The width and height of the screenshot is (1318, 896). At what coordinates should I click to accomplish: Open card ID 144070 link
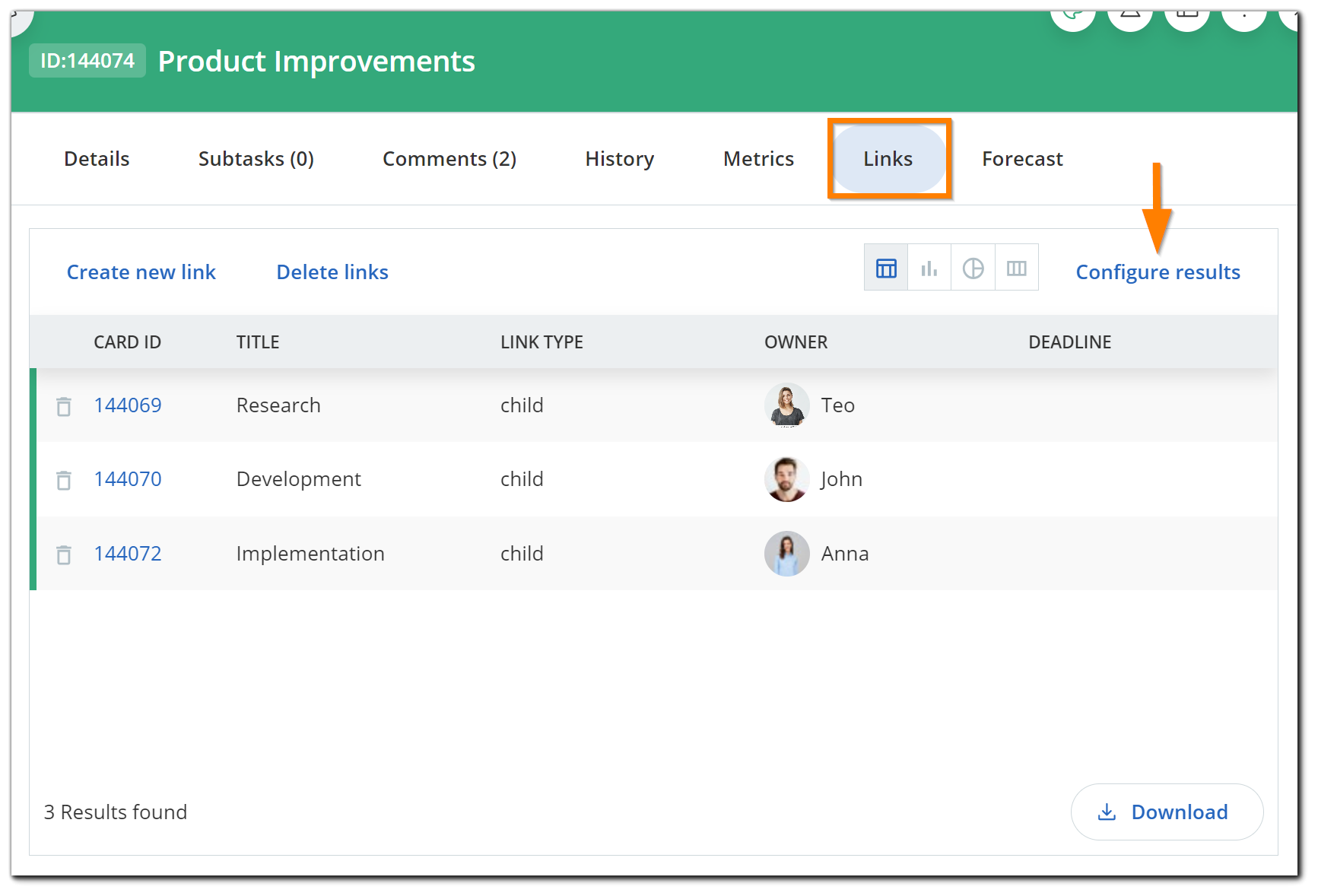(x=128, y=478)
